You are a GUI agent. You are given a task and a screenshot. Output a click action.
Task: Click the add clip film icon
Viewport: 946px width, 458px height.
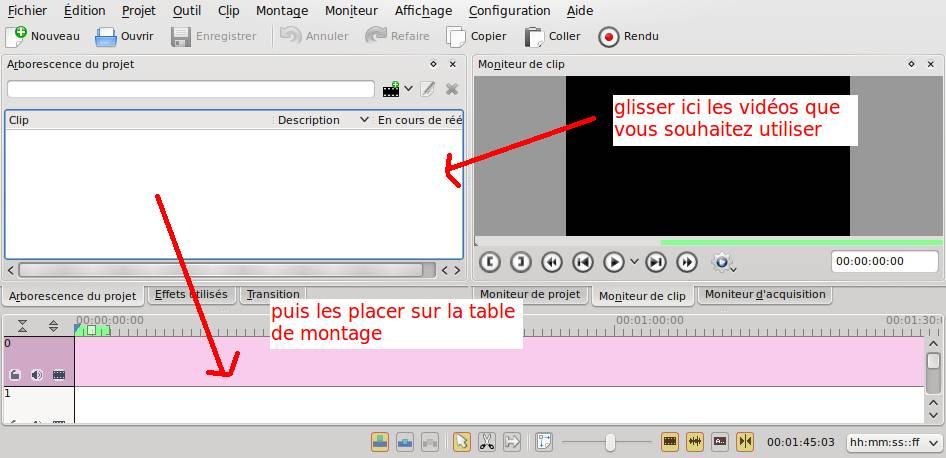[391, 90]
